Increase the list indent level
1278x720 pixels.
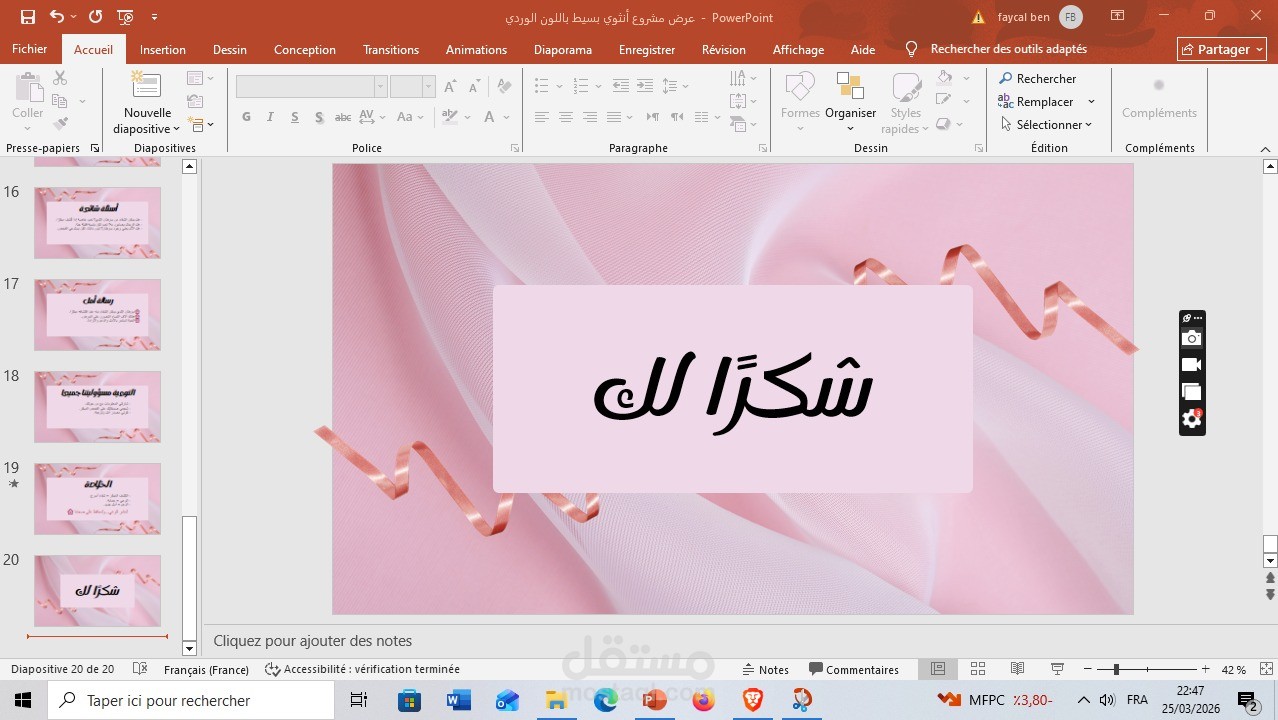pos(645,86)
